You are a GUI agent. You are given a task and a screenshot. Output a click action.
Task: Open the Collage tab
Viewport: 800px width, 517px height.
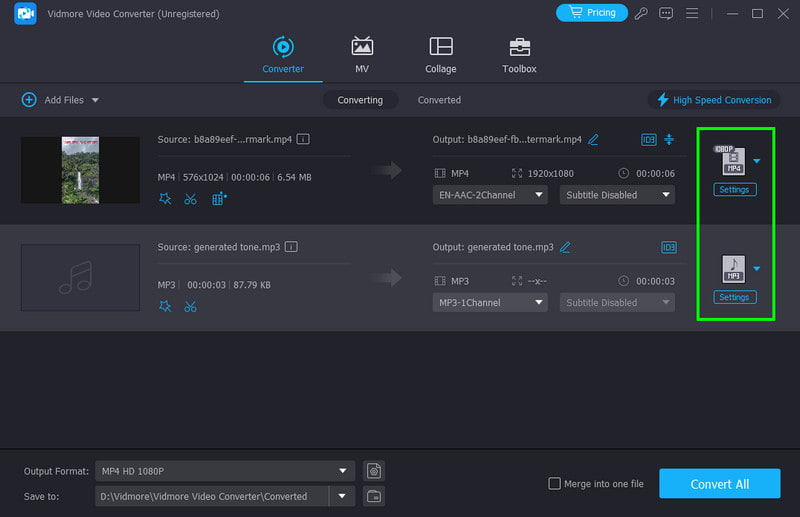click(x=441, y=55)
